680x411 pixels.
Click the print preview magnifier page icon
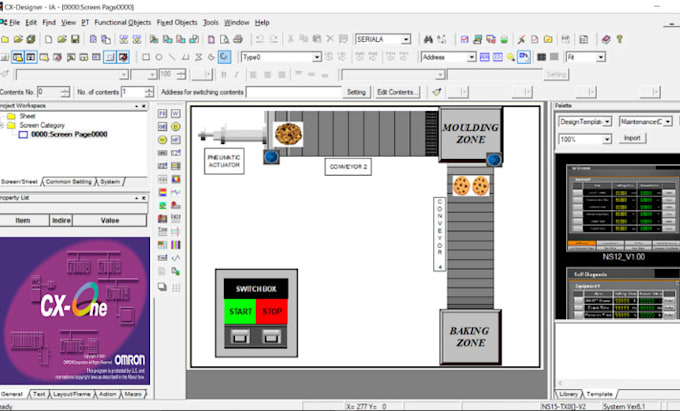[x=225, y=39]
